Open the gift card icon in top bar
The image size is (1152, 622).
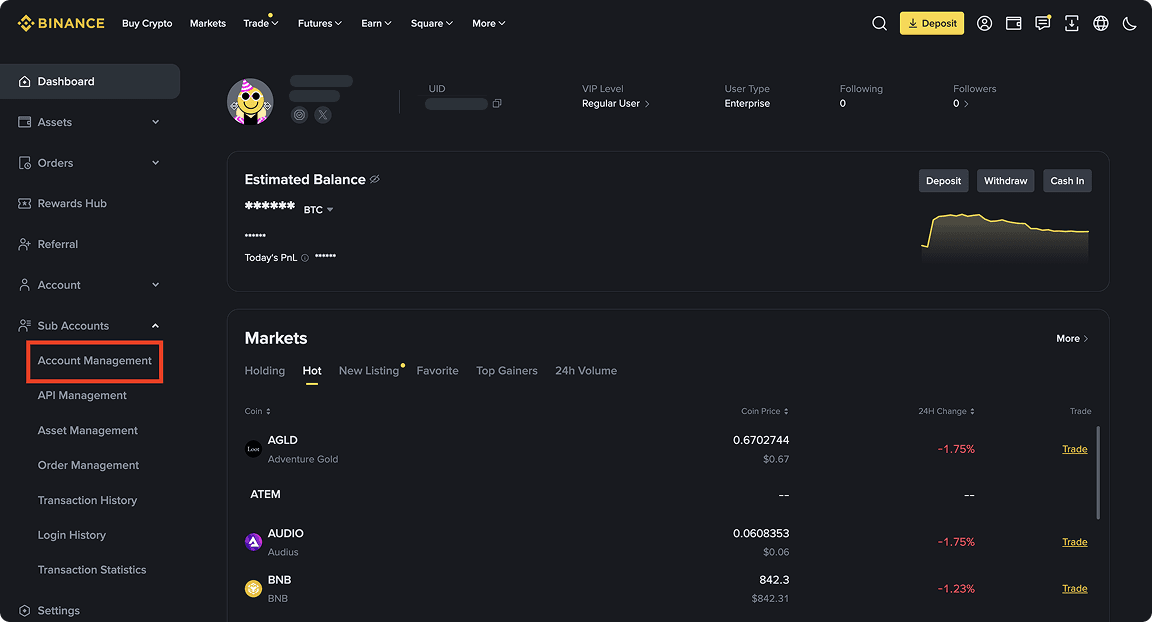pos(1014,23)
